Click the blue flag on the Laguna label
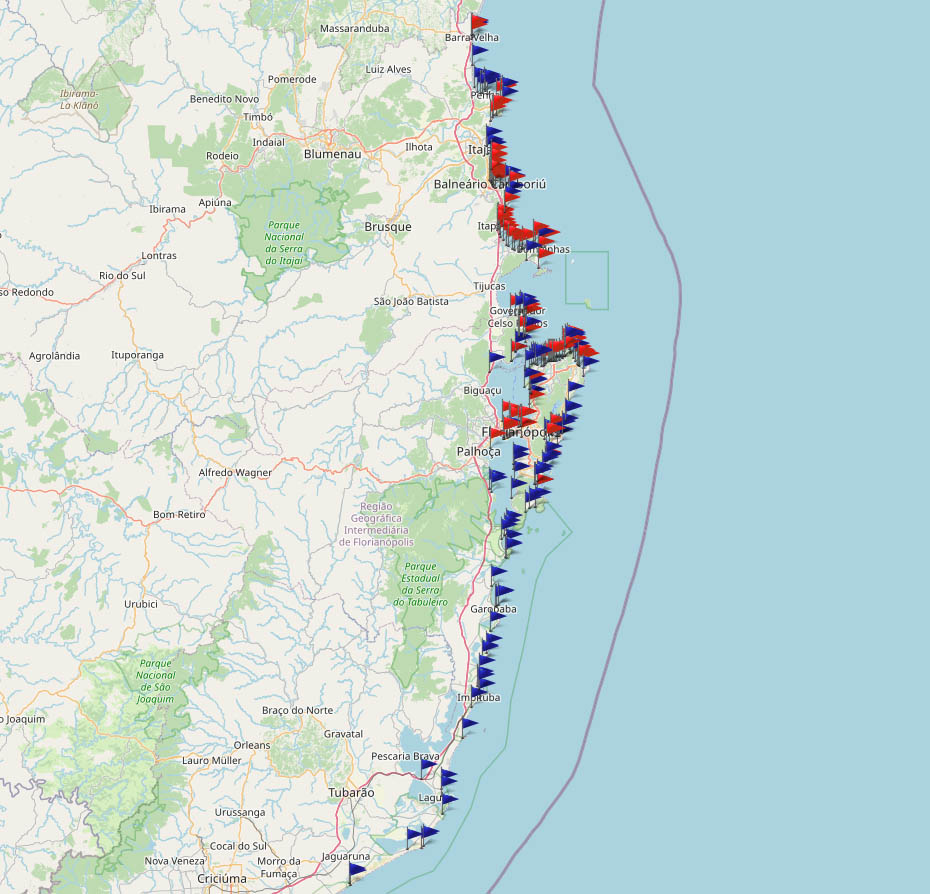 [449, 799]
